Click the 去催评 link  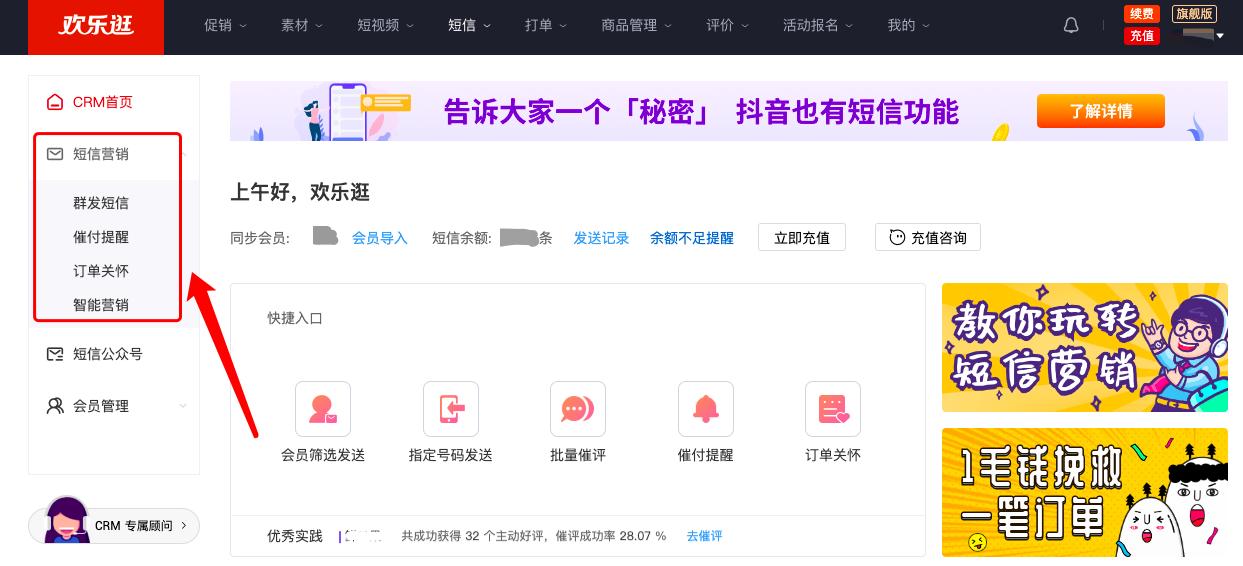click(x=704, y=536)
